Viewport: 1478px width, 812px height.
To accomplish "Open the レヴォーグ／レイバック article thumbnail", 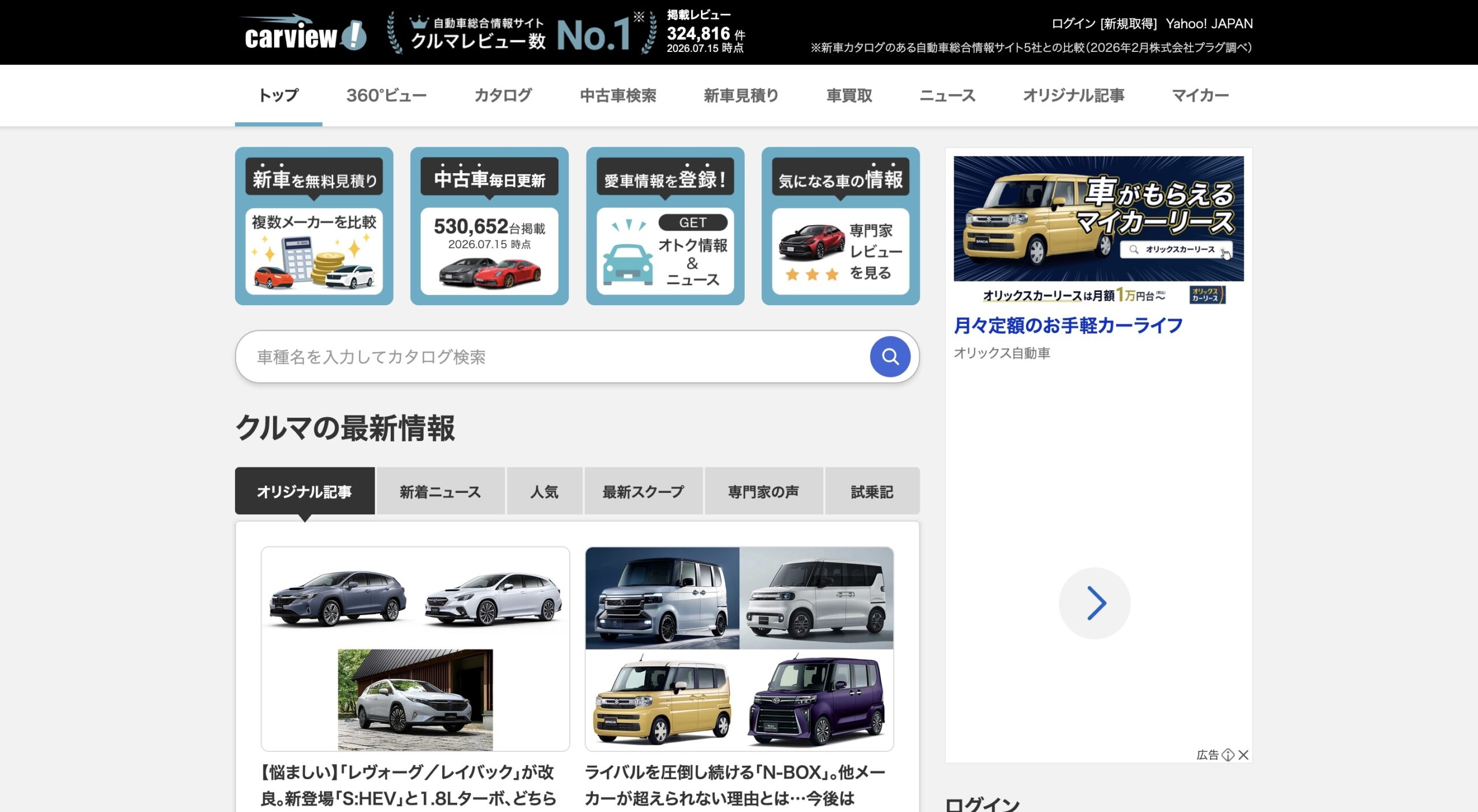I will [x=415, y=649].
